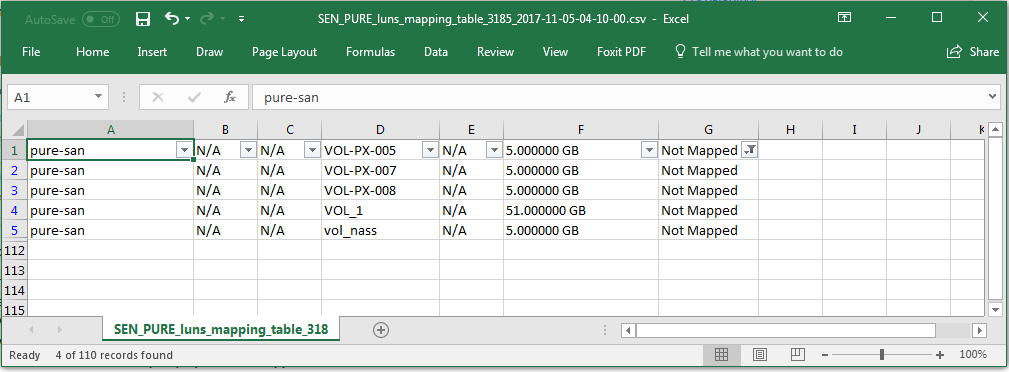Open the View ribbon tab

point(555,52)
